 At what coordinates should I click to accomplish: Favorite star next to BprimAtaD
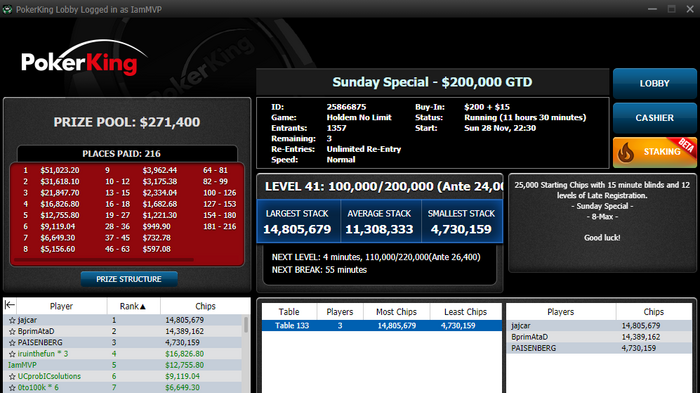12,331
